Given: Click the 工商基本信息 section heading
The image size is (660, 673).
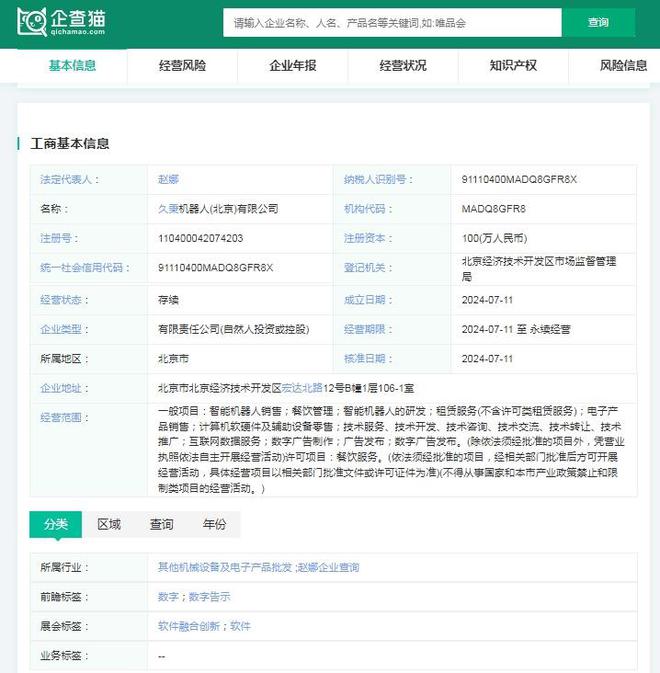Looking at the screenshot, I should click(70, 144).
